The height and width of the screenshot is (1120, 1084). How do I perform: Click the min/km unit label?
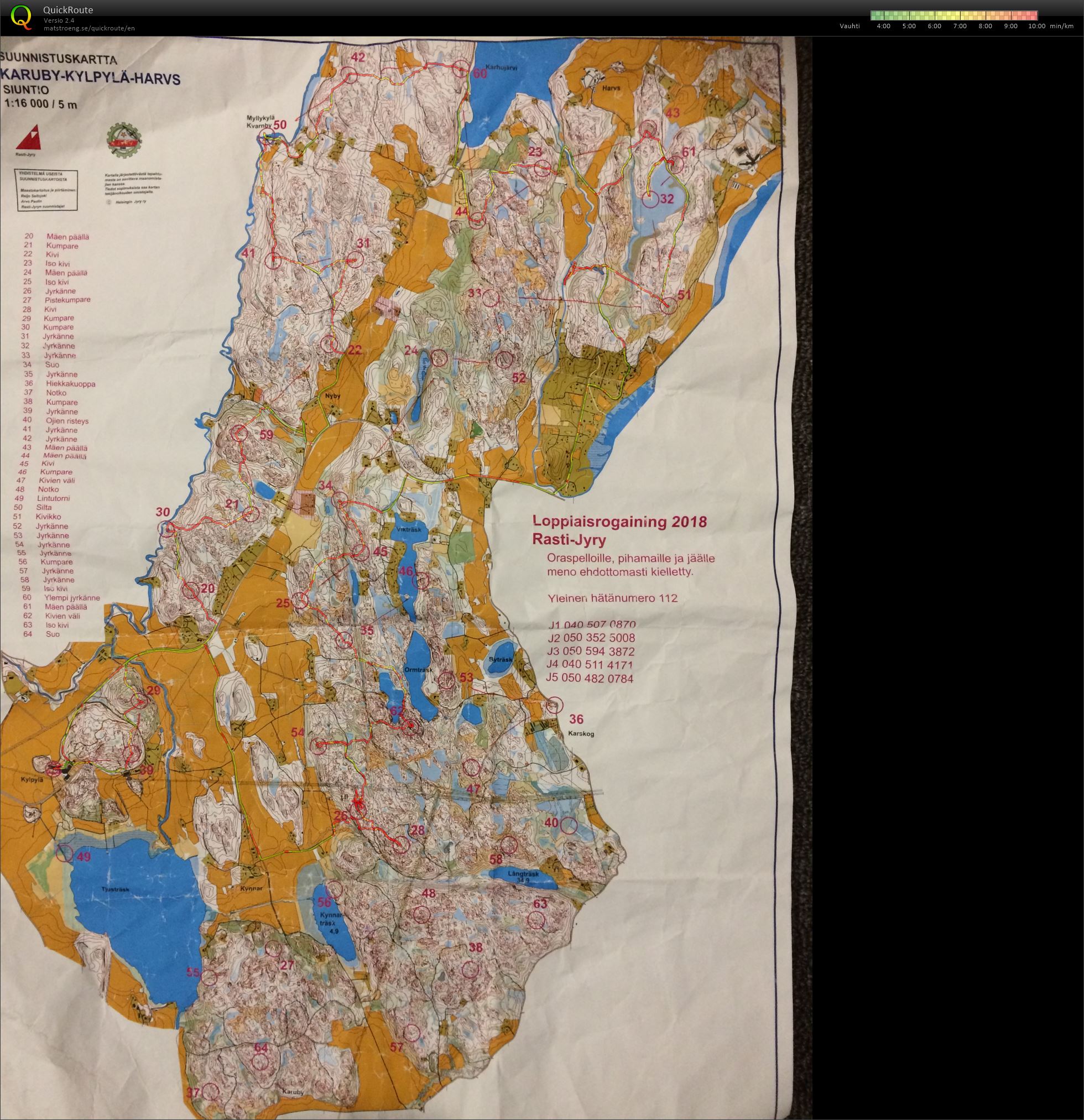click(1061, 25)
